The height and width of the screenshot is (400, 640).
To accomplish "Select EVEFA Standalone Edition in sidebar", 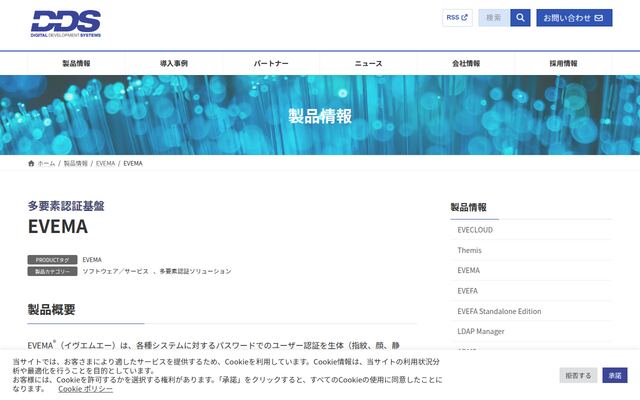I will 531,311.
